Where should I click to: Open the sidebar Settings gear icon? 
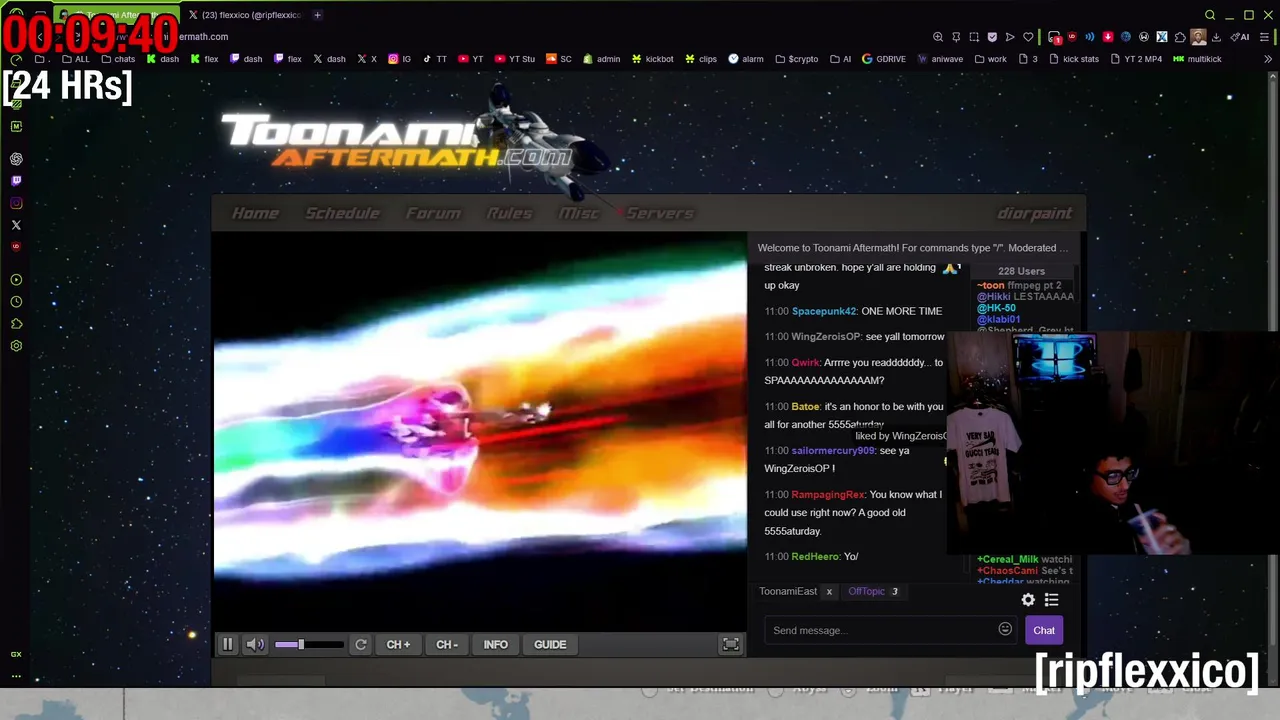(x=16, y=346)
